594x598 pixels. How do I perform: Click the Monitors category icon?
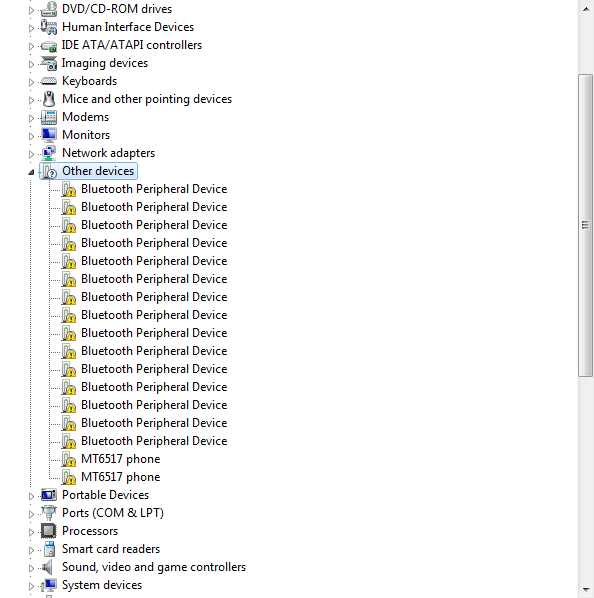[49, 135]
